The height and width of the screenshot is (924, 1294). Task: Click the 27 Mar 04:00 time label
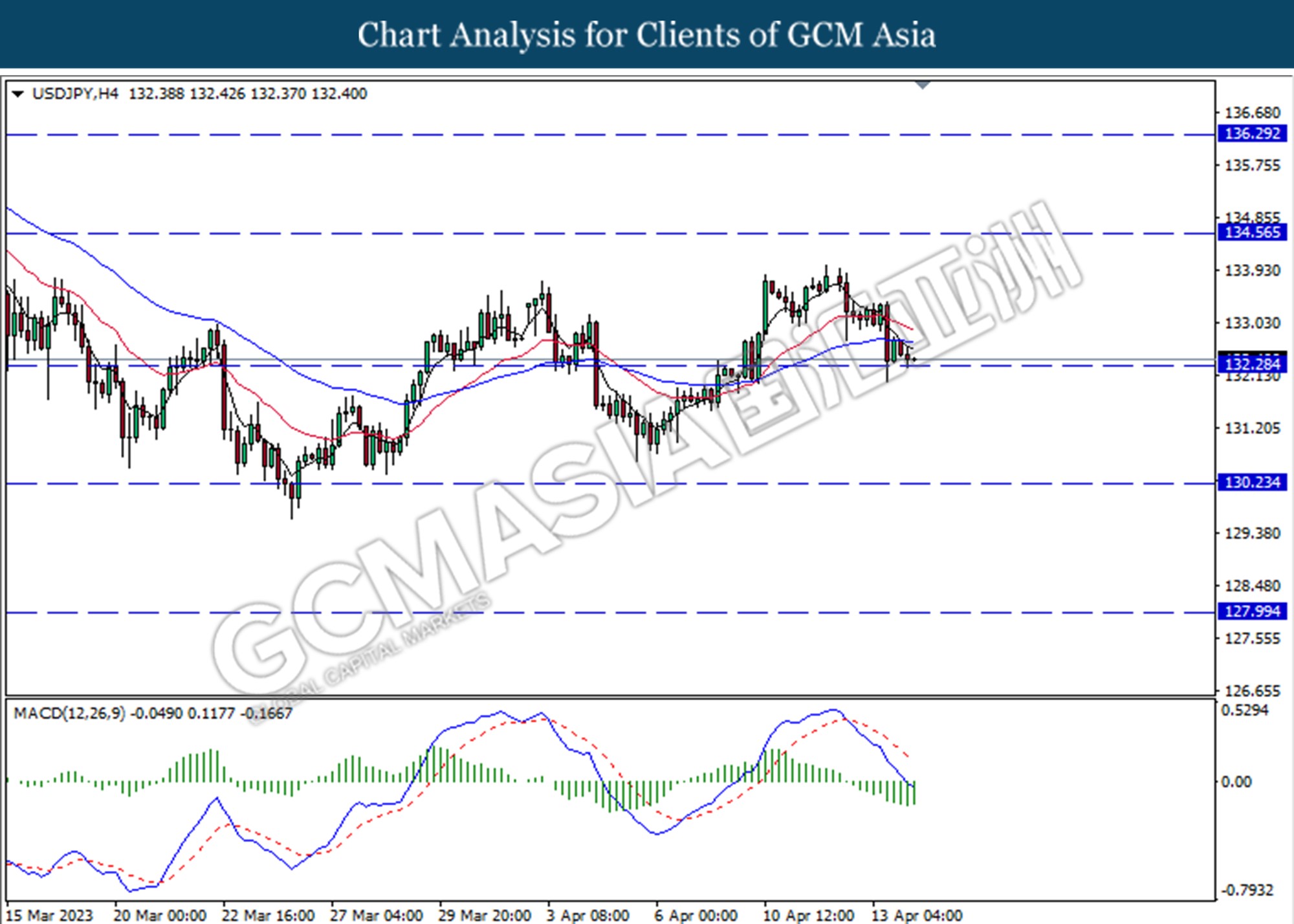(377, 915)
